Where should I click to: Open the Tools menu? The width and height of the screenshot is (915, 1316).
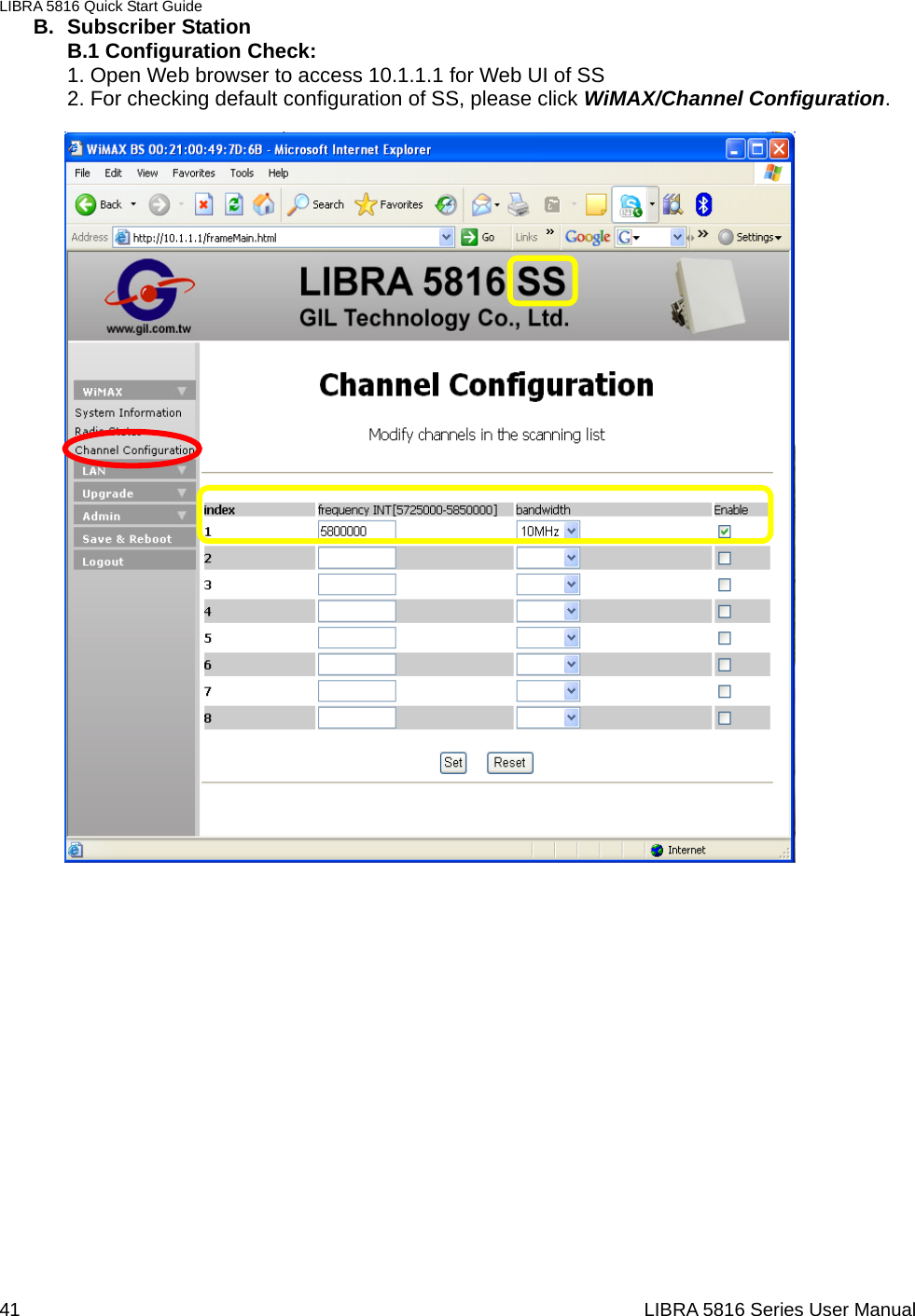[x=242, y=173]
